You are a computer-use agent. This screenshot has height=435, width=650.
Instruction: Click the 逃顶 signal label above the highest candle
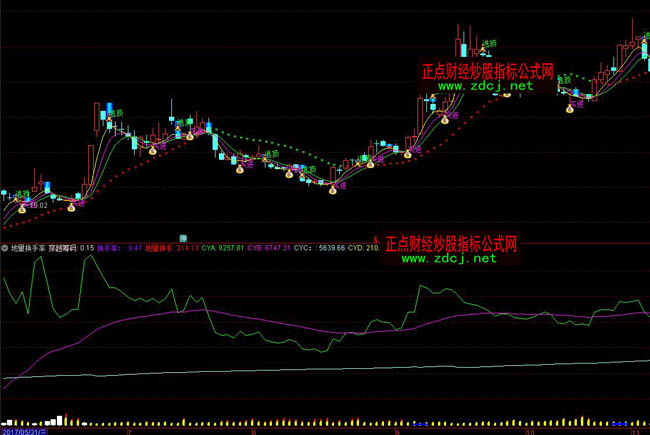click(x=489, y=44)
